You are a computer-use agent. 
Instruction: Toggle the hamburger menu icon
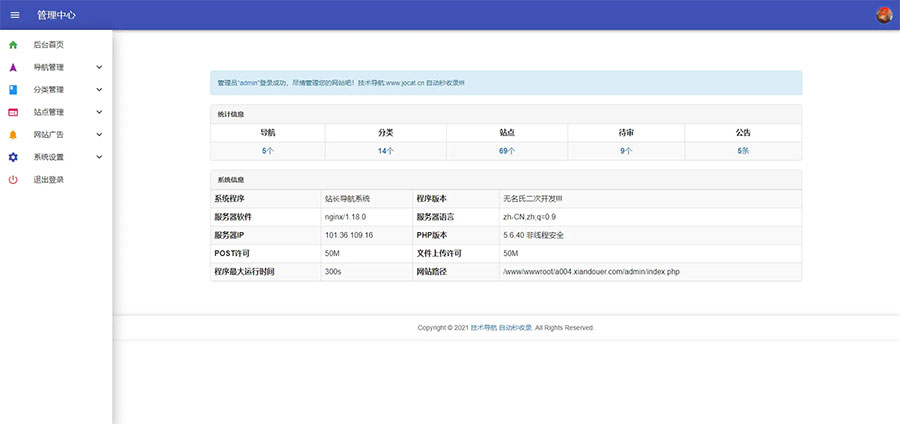click(x=15, y=15)
